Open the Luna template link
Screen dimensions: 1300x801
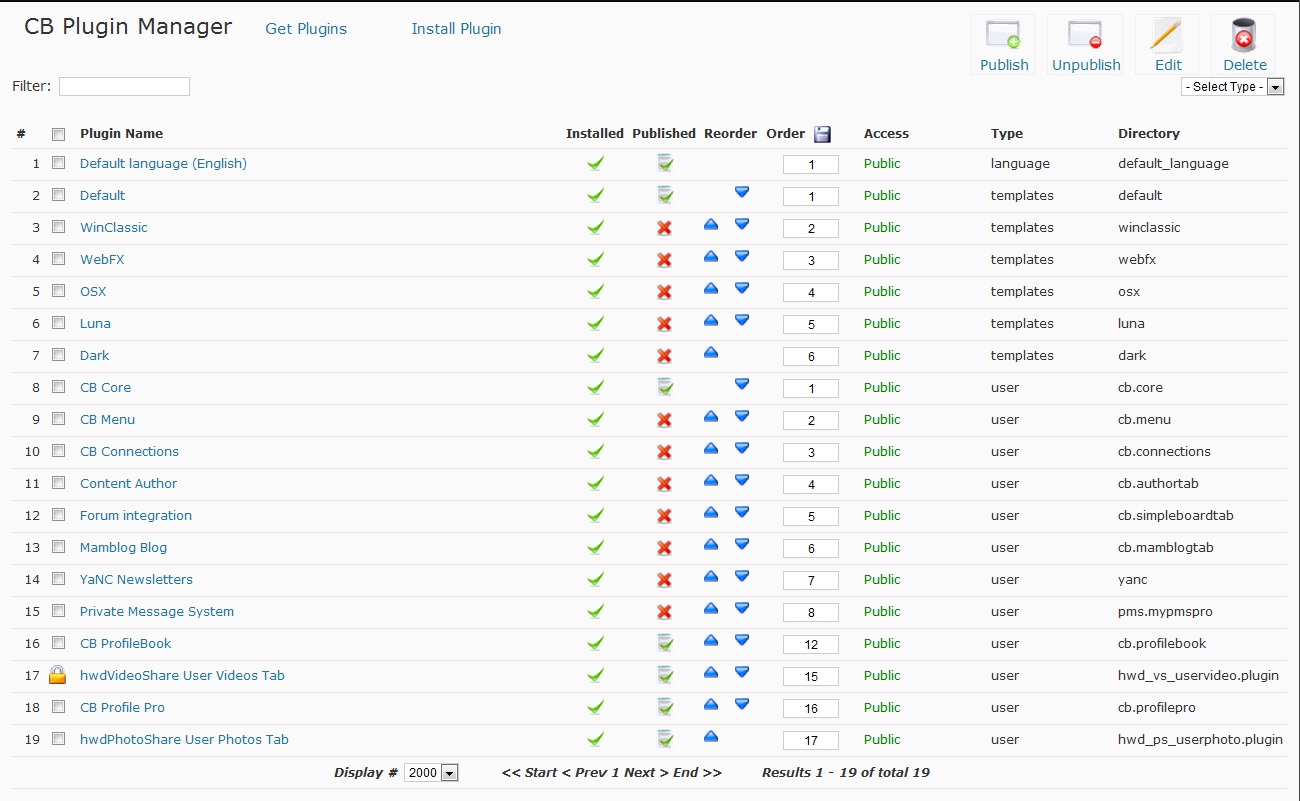(x=95, y=323)
